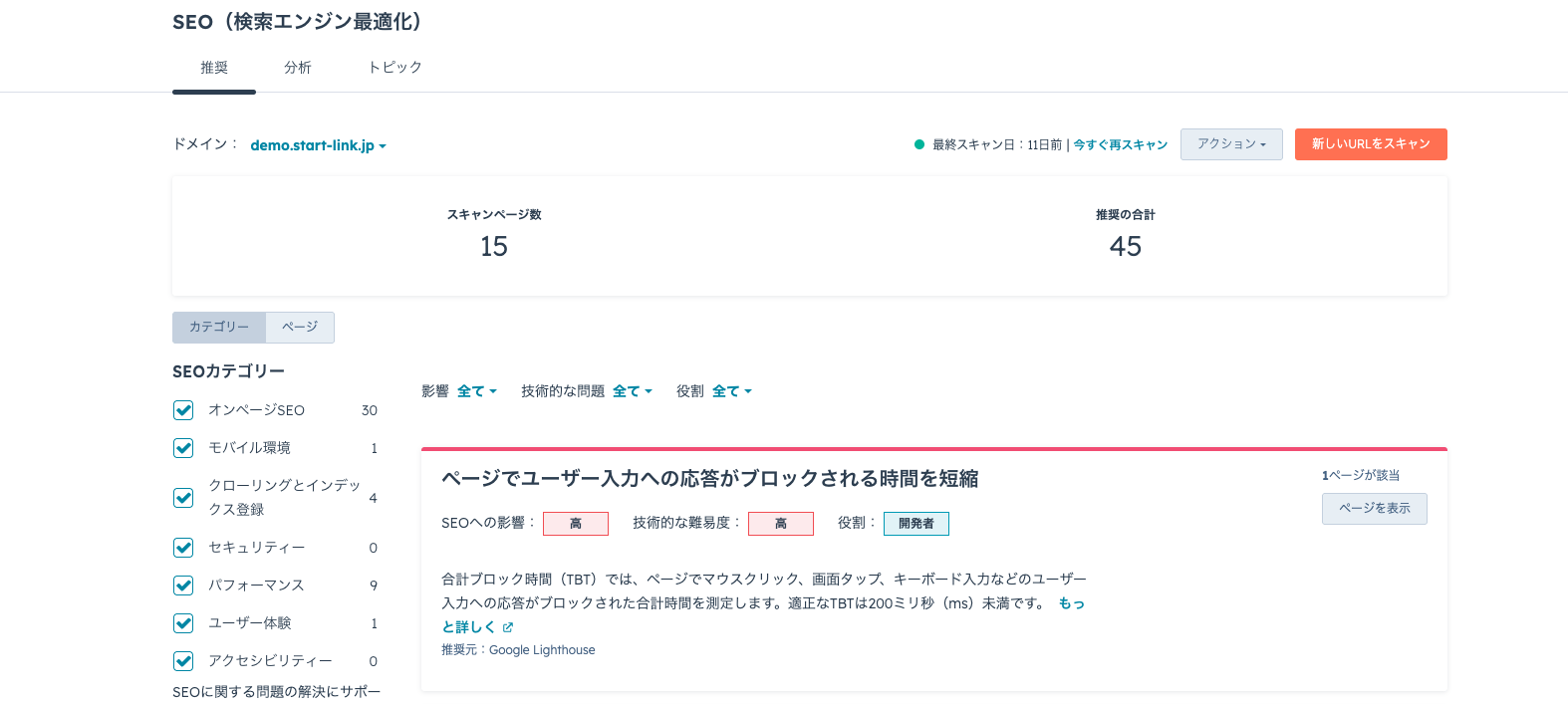Image resolution: width=1568 pixels, height=704 pixels.
Task: Expand the 役割 filter dropdown
Action: pos(731,391)
